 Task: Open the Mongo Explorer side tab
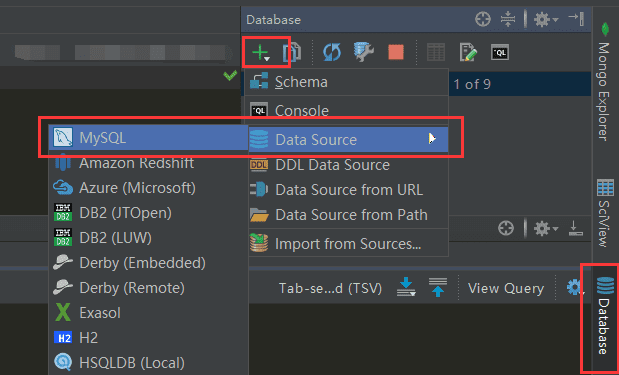[x=604, y=81]
